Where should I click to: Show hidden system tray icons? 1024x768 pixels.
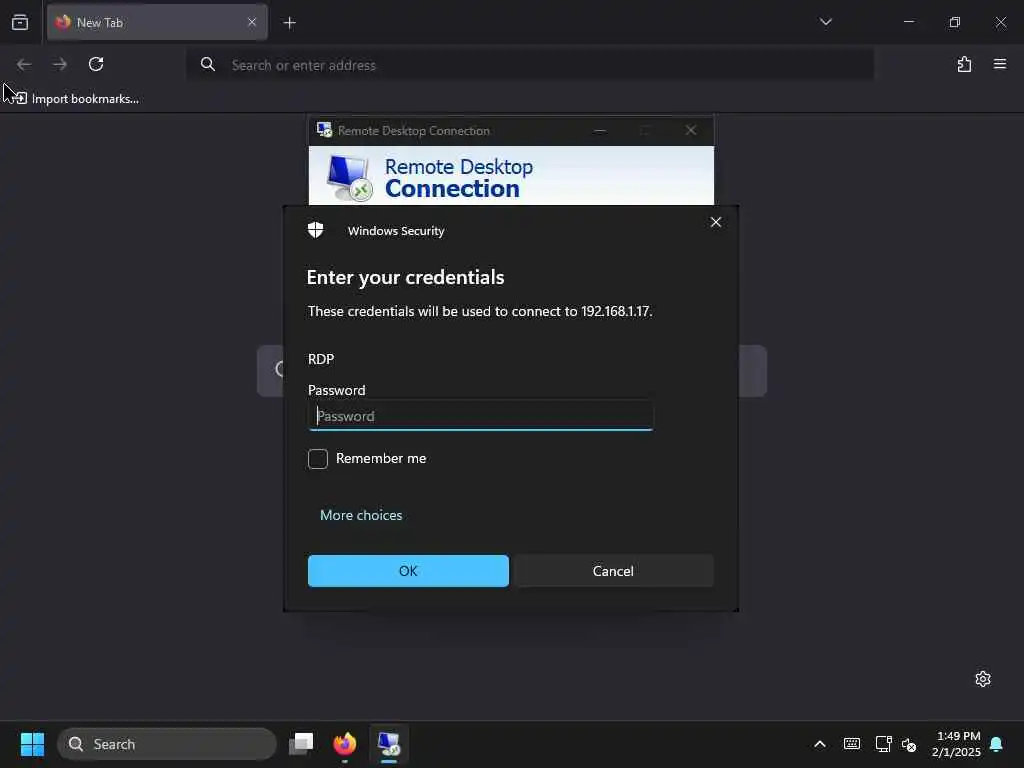[820, 744]
